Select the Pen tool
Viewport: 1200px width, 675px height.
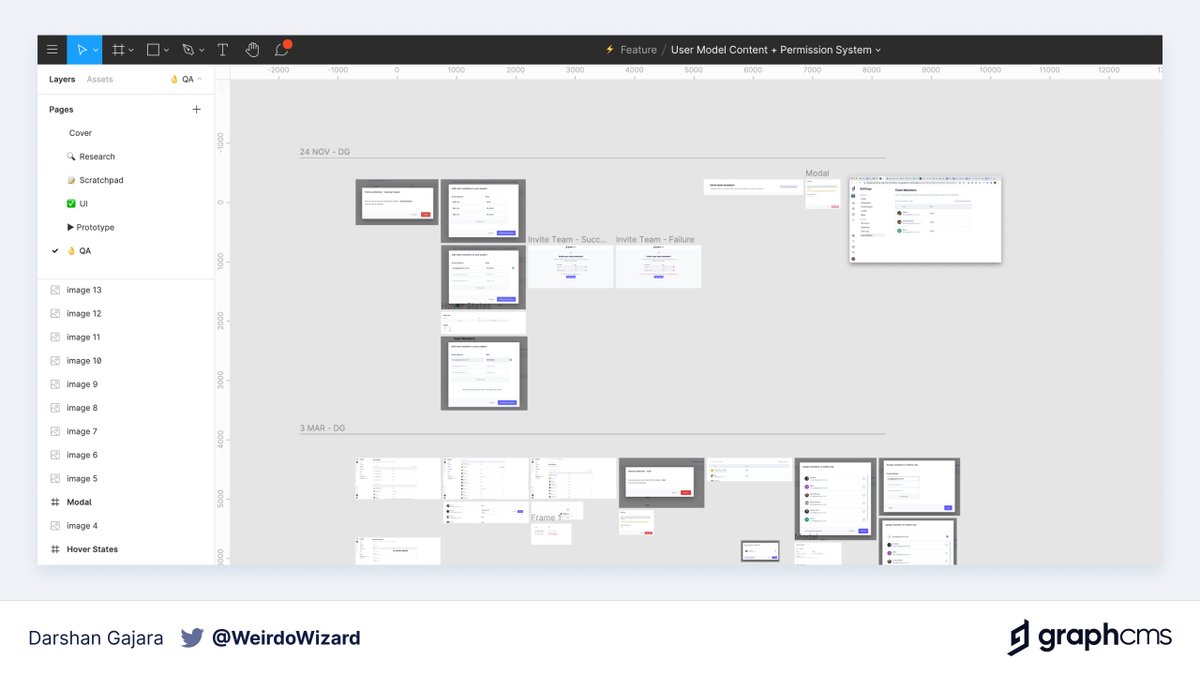(188, 50)
